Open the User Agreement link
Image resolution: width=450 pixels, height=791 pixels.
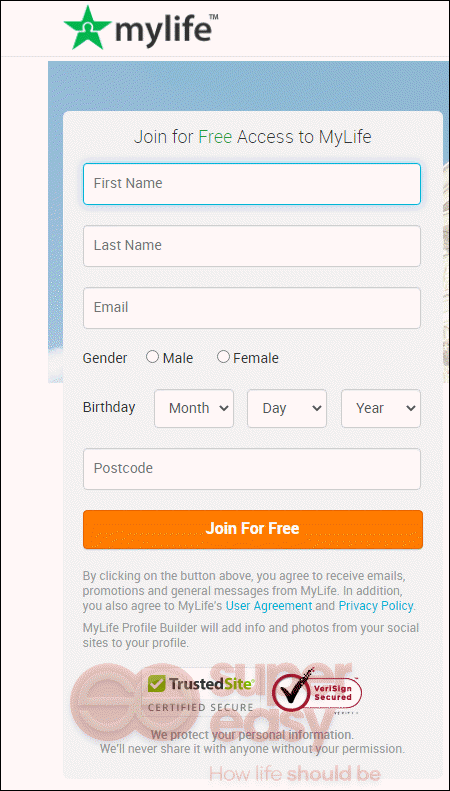pos(269,606)
